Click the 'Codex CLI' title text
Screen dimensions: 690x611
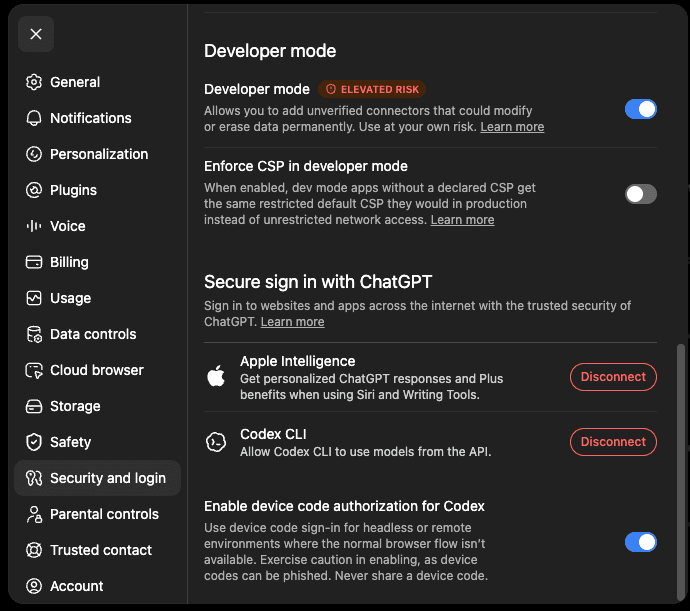[x=273, y=434]
